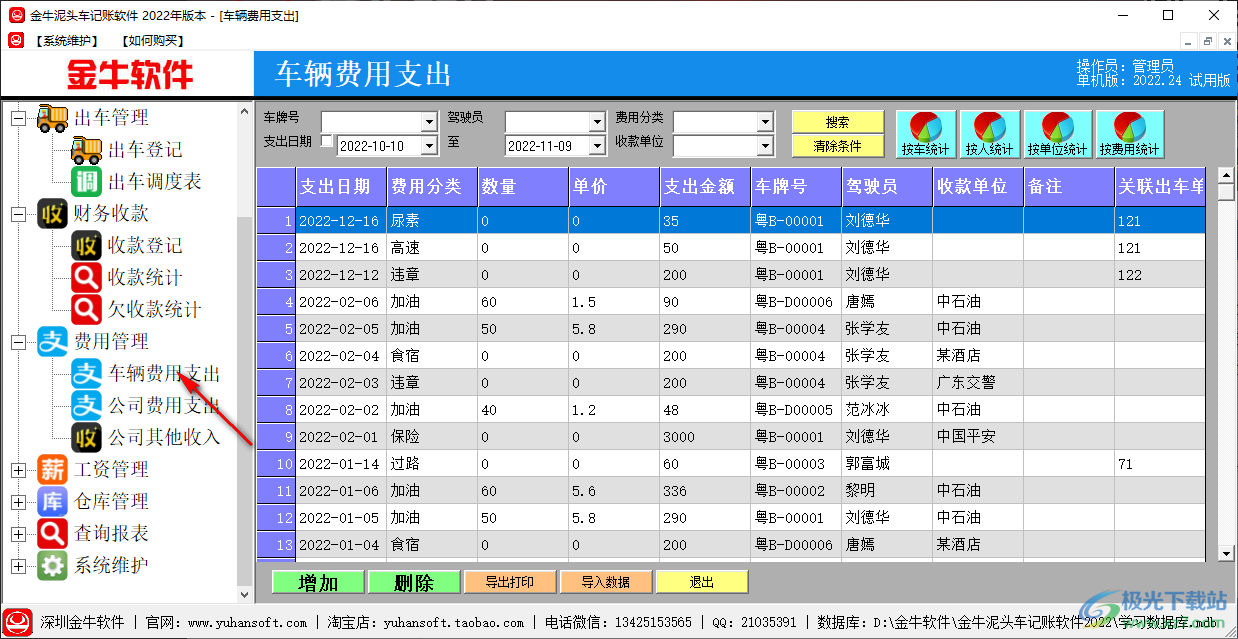The width and height of the screenshot is (1238, 639).
Task: Select row number 11 header
Action: point(276,490)
